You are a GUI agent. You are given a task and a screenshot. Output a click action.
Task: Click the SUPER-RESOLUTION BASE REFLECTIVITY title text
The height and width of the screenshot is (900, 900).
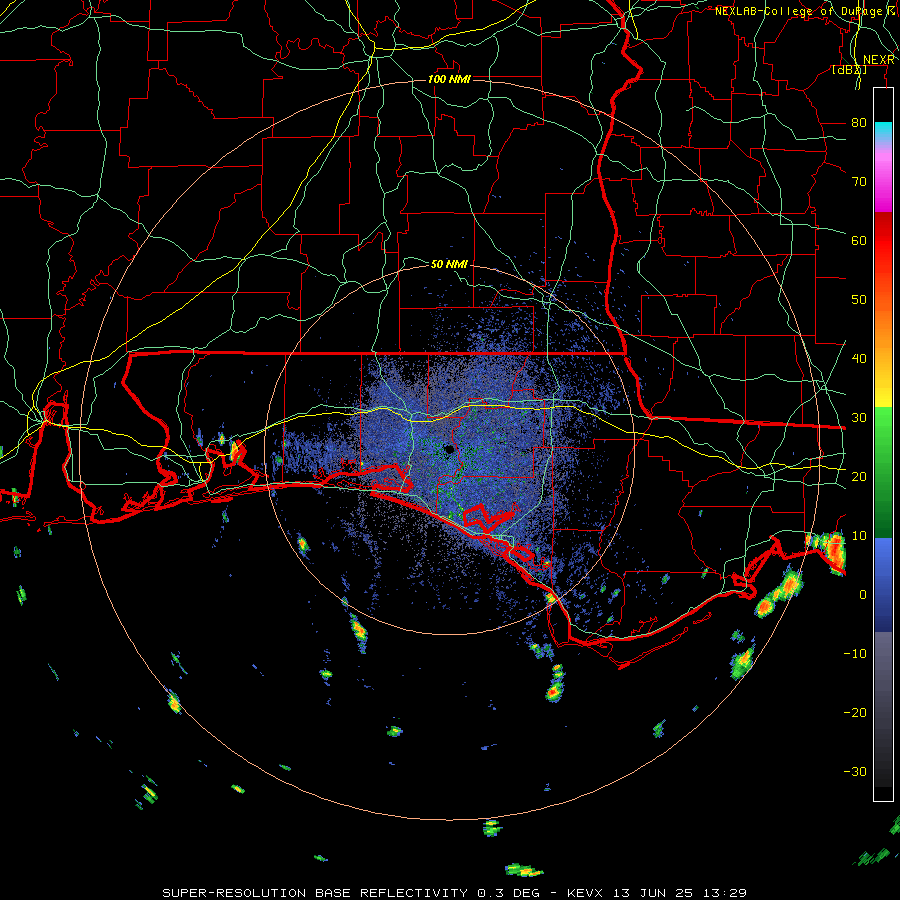point(315,893)
